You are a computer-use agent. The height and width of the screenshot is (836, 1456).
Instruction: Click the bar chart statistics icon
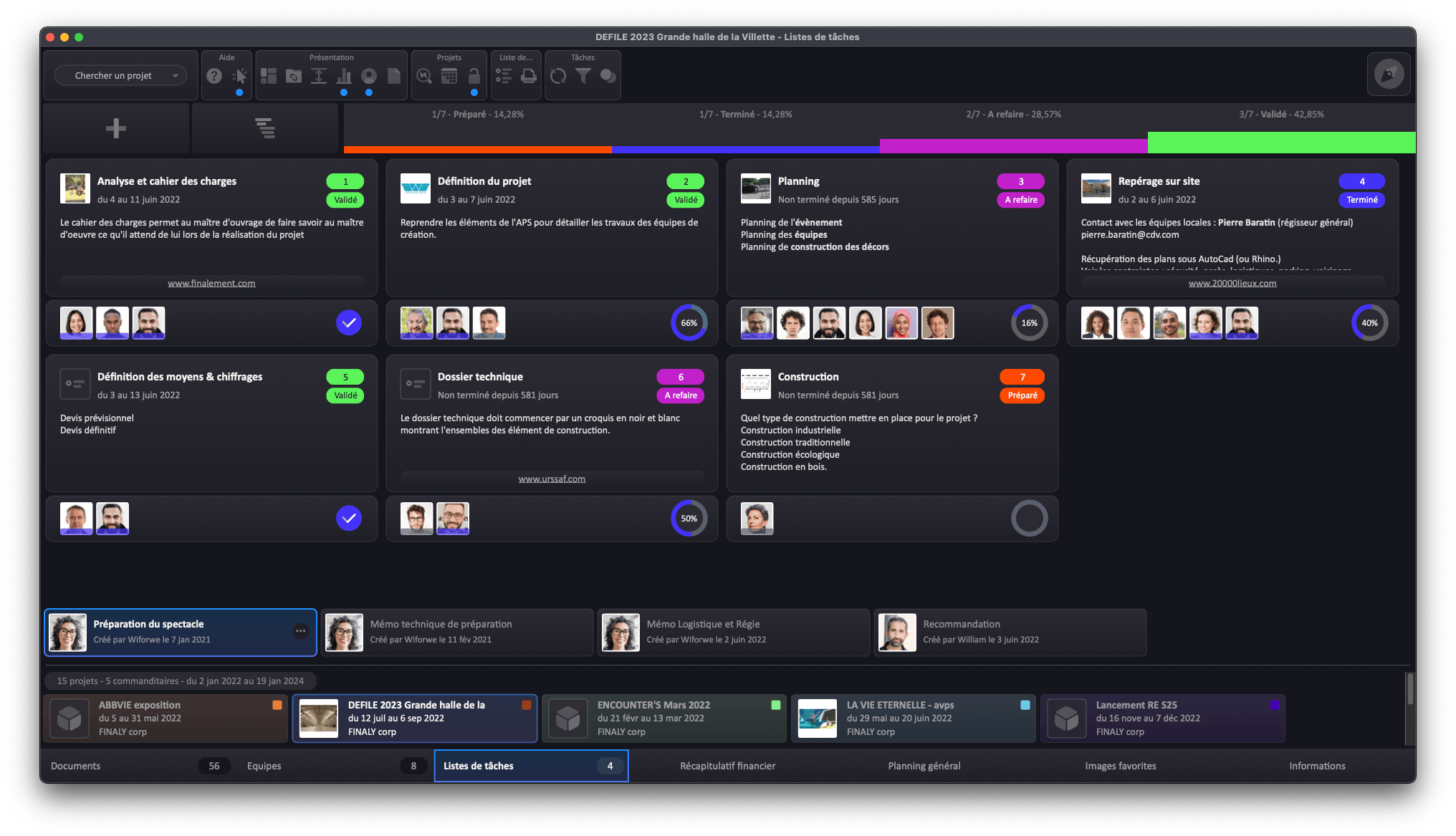click(344, 75)
